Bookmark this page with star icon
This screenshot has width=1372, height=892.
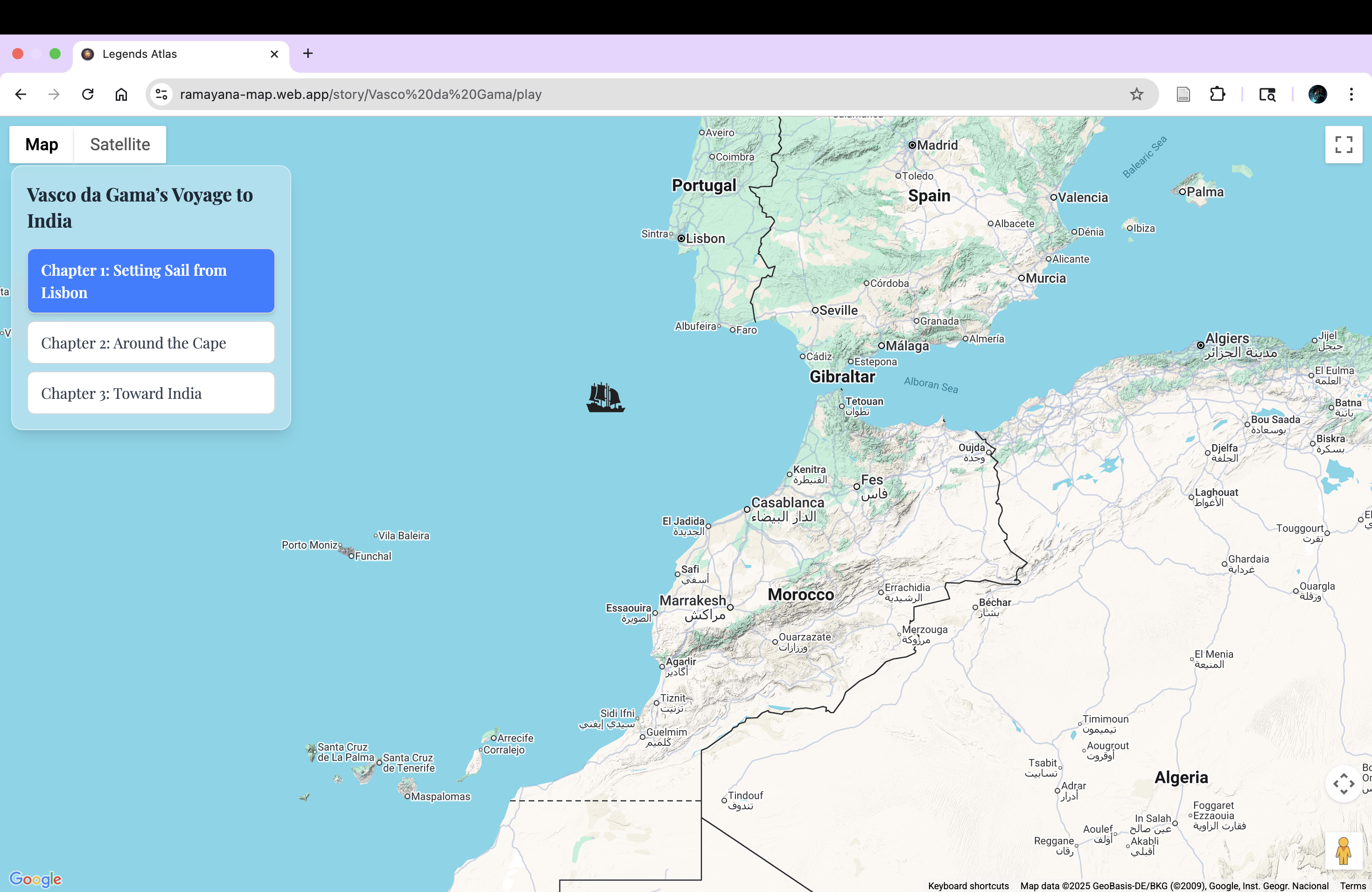pyautogui.click(x=1136, y=95)
